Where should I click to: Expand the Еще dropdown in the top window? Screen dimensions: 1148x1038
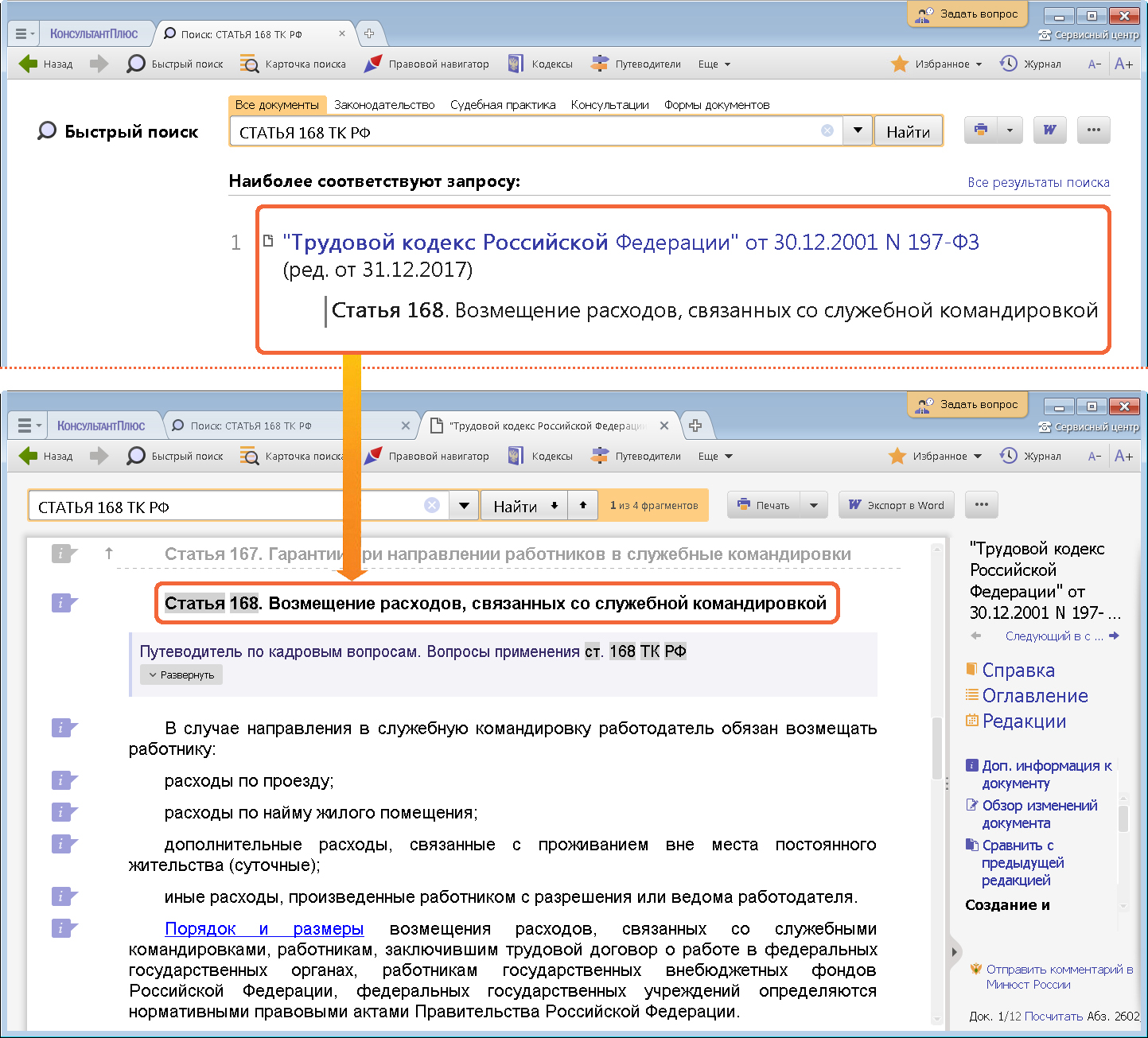[714, 64]
